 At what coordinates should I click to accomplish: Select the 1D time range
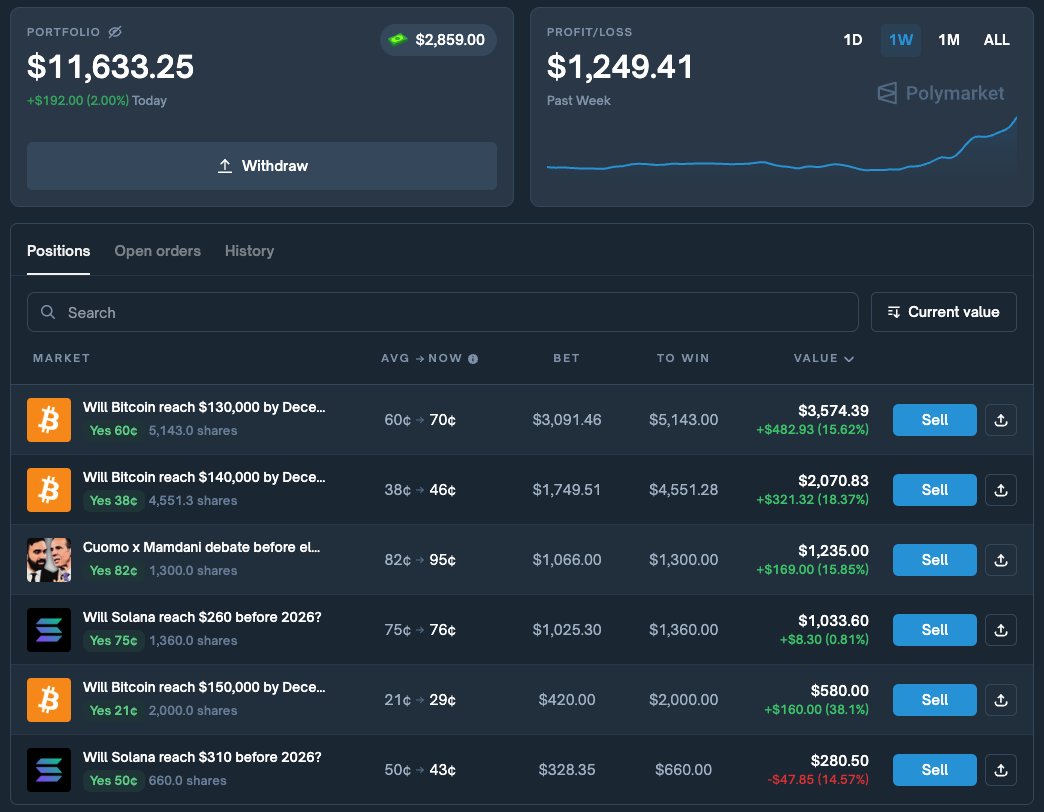(852, 40)
